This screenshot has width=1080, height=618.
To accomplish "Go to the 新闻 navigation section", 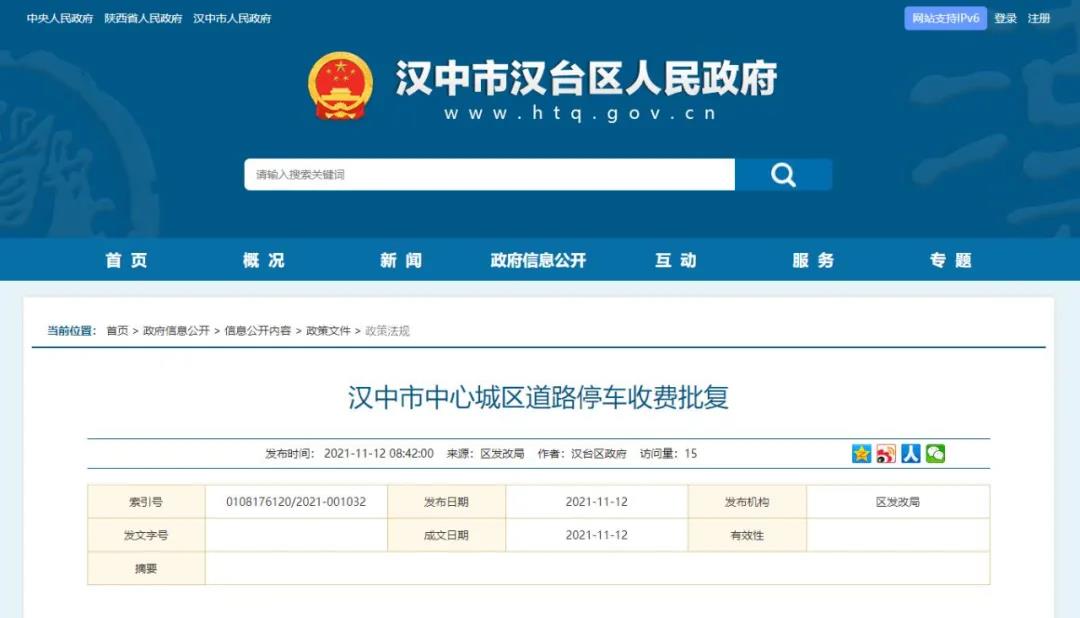I will [x=401, y=260].
